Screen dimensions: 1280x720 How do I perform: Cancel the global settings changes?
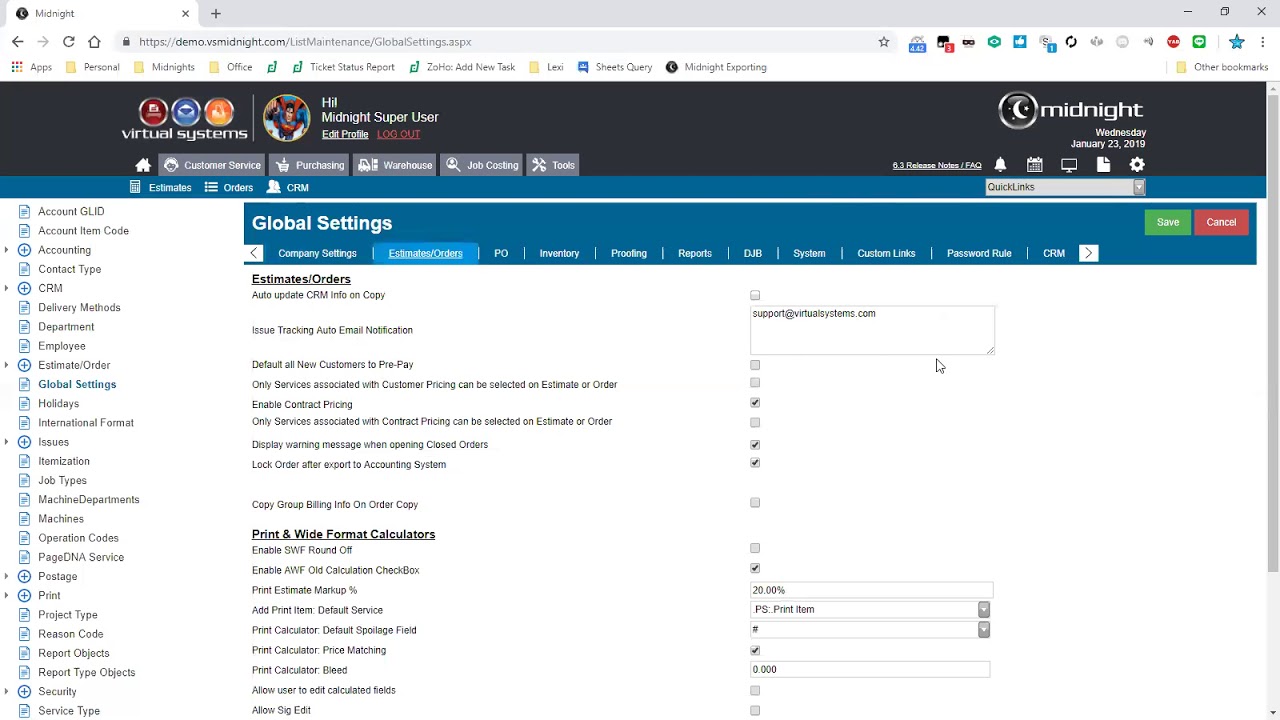point(1221,222)
